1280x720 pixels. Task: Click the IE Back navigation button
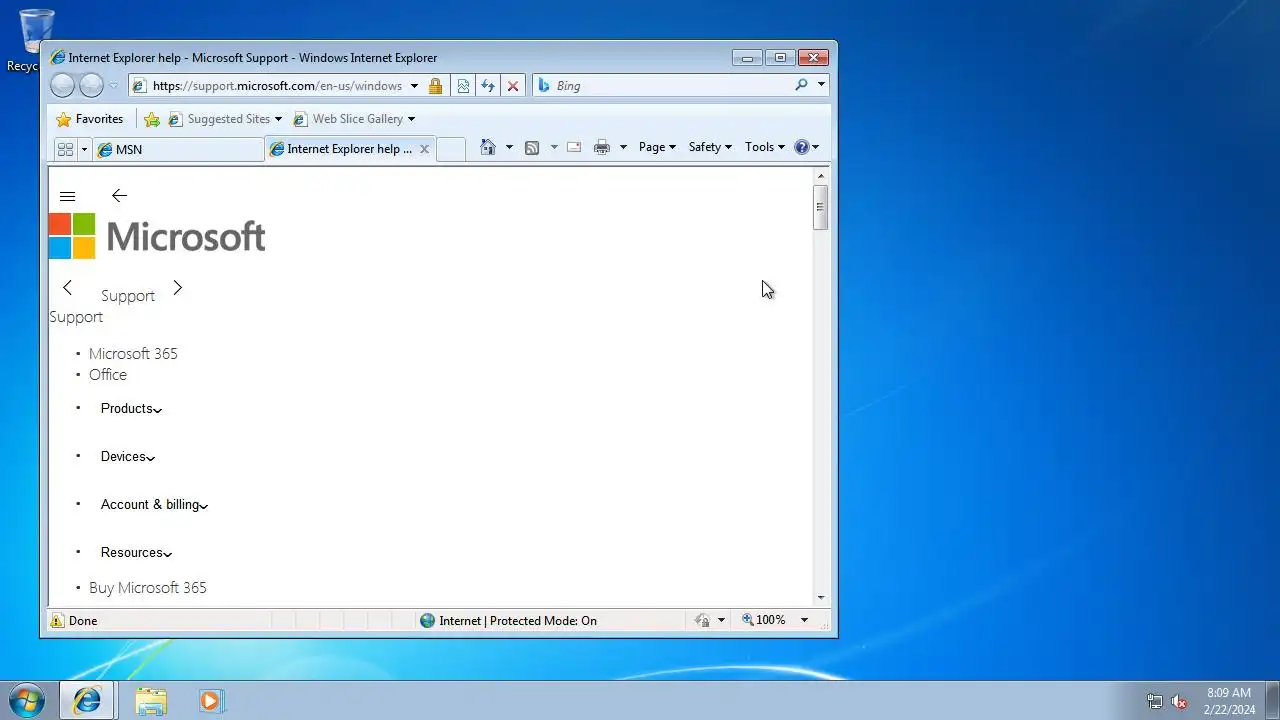(62, 86)
